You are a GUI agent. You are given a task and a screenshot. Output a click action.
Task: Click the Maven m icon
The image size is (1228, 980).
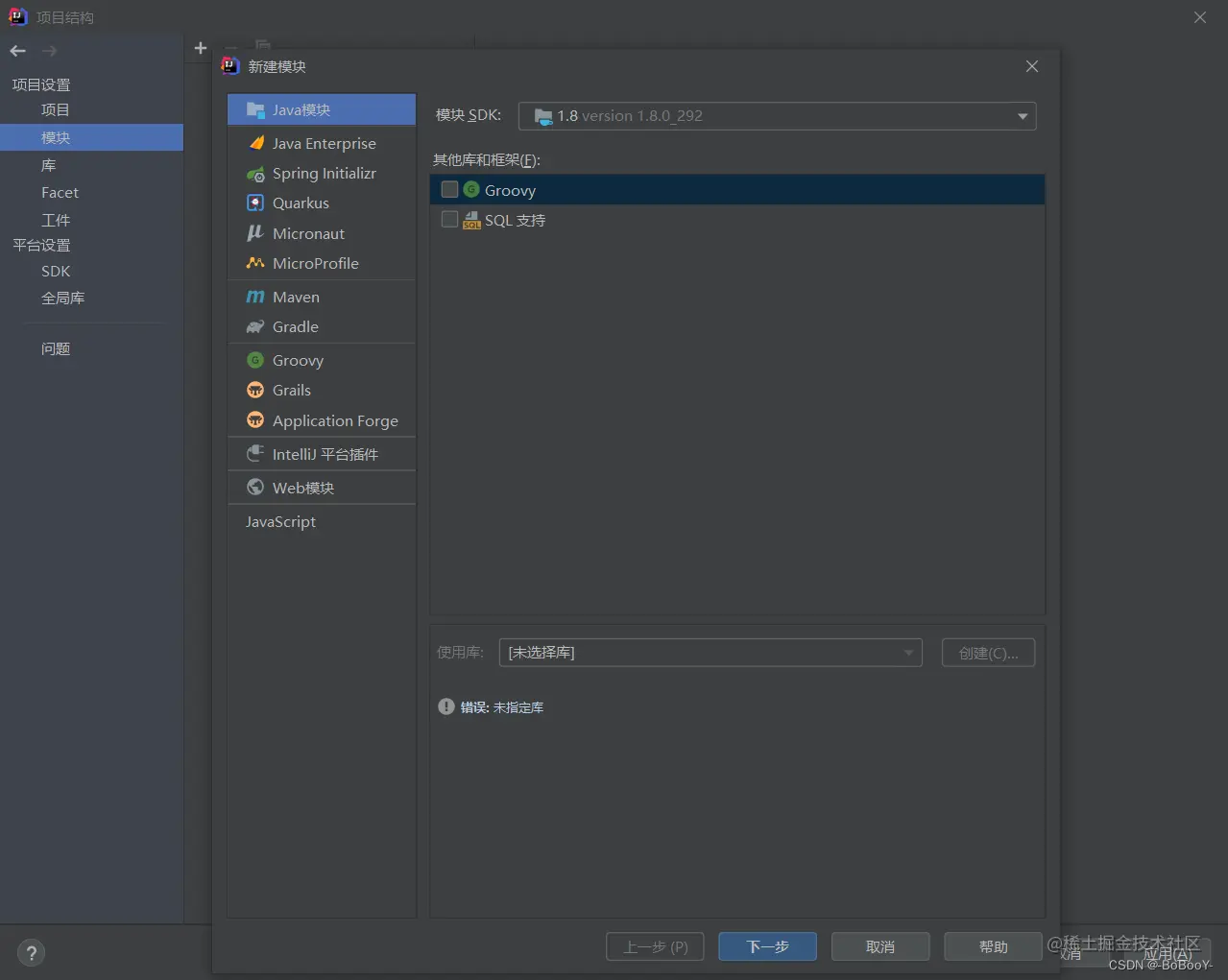[255, 297]
